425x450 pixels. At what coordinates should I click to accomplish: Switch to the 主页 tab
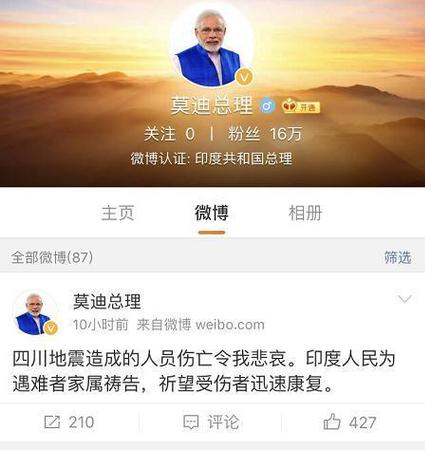coord(118,213)
